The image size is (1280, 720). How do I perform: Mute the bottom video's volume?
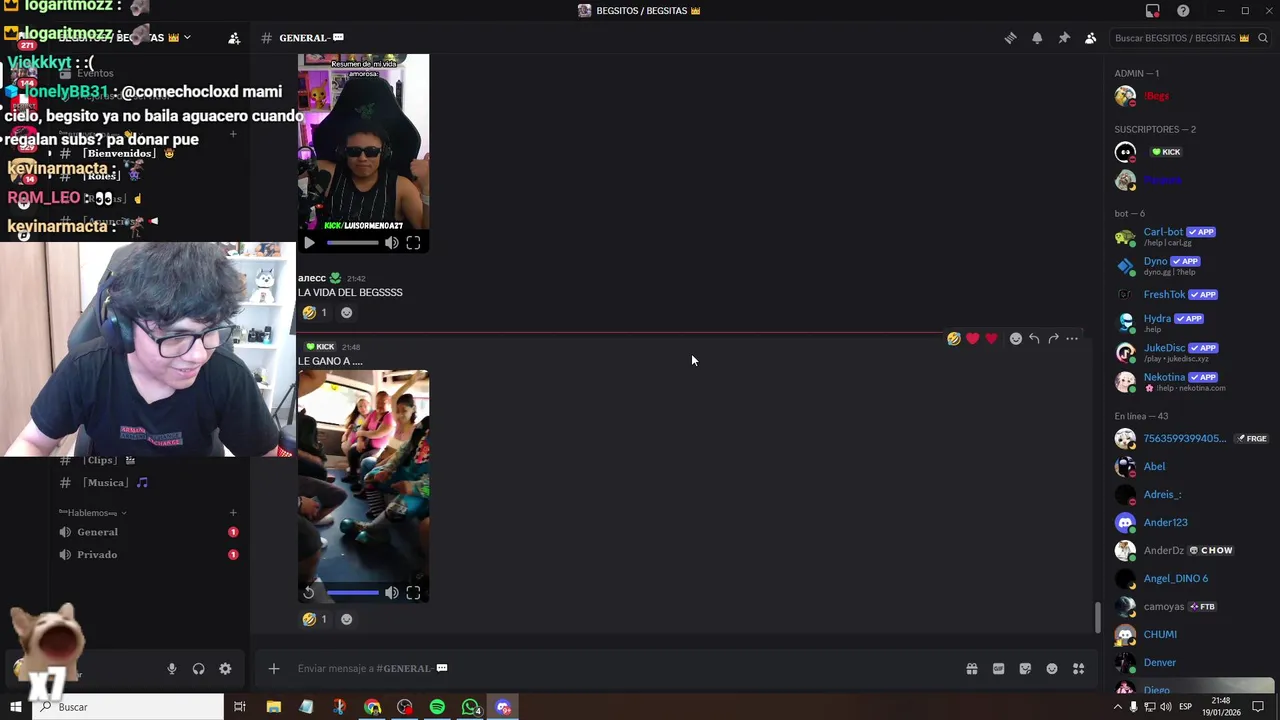point(392,593)
